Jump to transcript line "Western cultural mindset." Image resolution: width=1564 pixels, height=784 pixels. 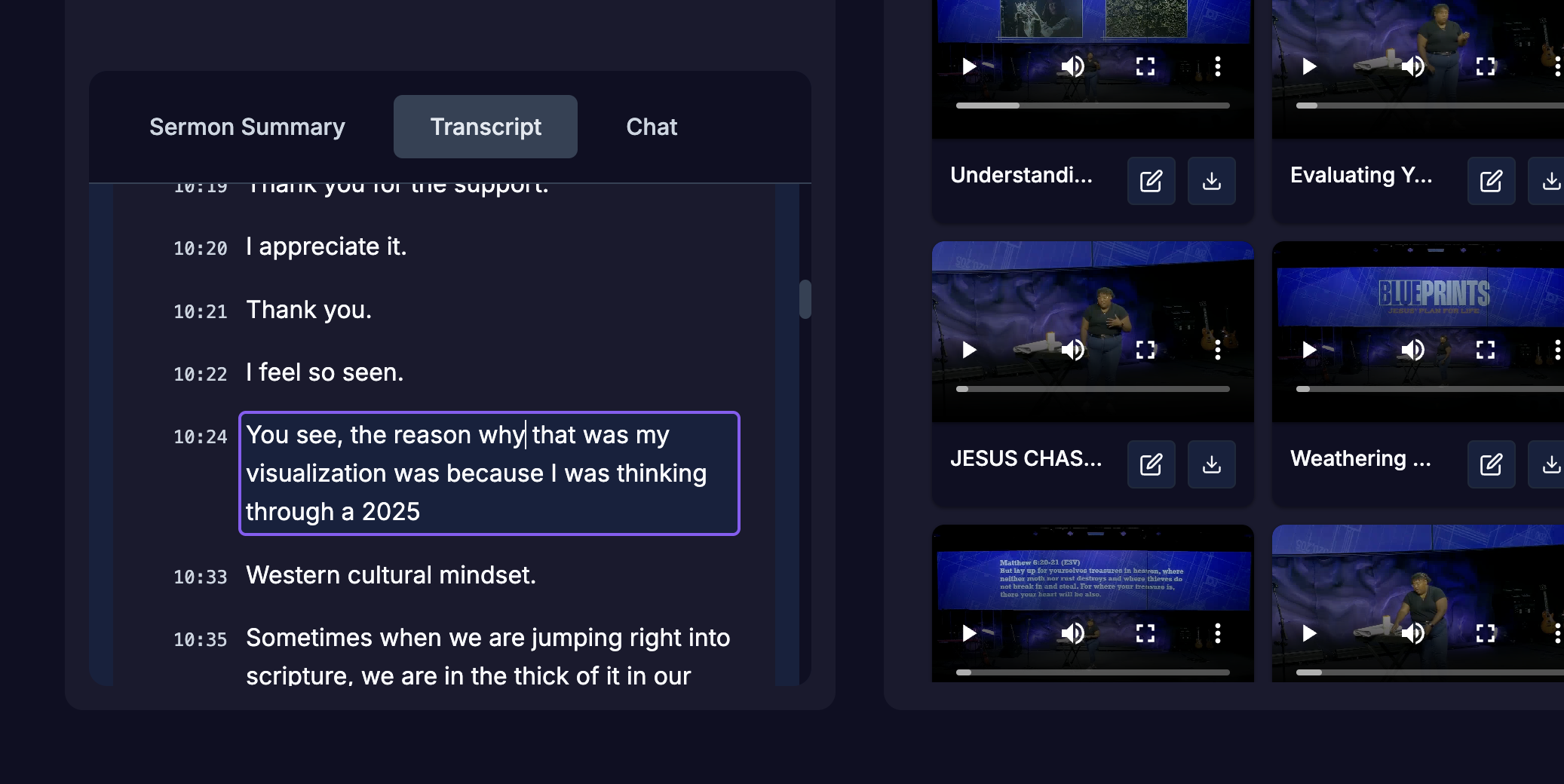point(391,575)
